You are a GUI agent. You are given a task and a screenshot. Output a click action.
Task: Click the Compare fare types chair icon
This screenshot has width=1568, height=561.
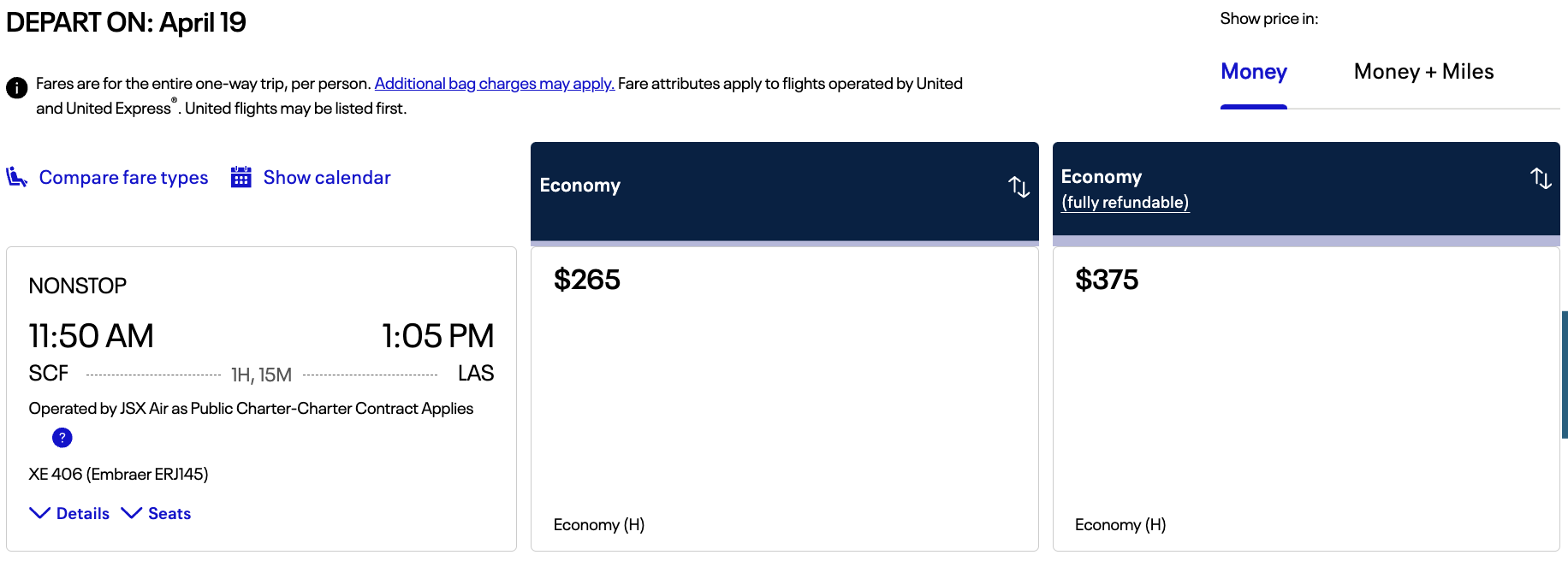pos(17,177)
